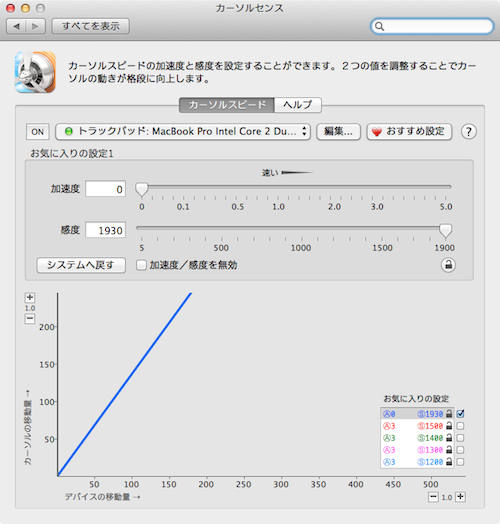Enable 加速度／感度を無効 checkbox

141,265
